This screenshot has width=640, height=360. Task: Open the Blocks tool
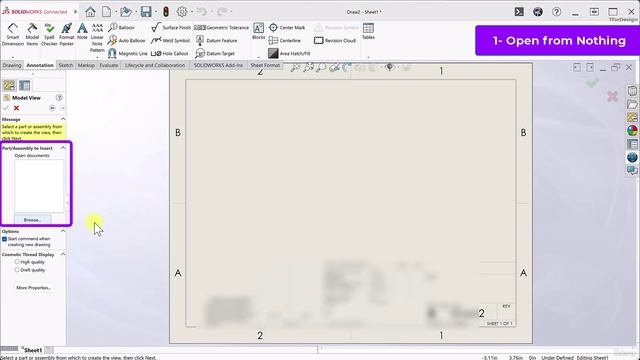point(258,31)
